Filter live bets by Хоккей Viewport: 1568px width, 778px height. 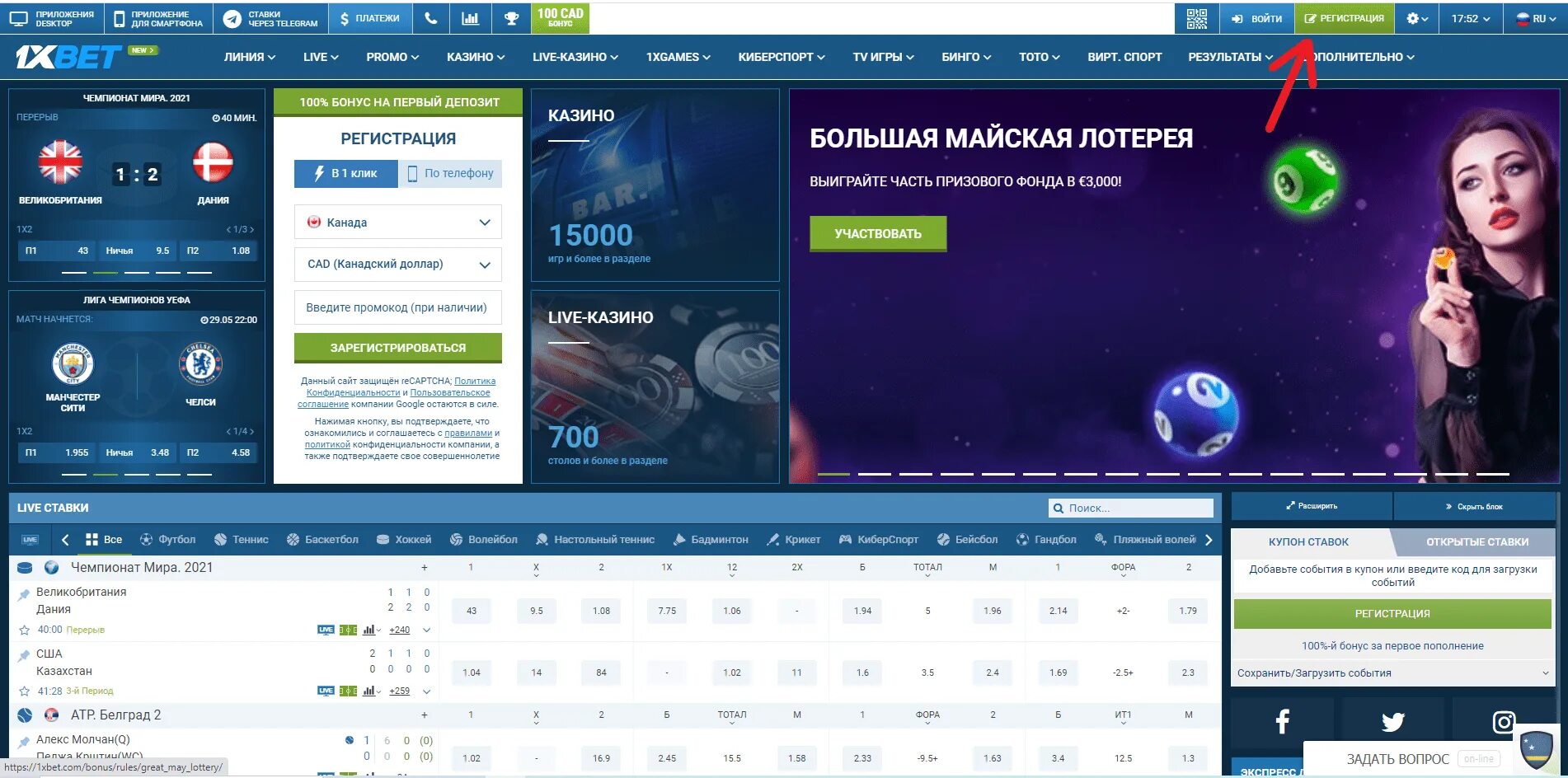coord(404,540)
